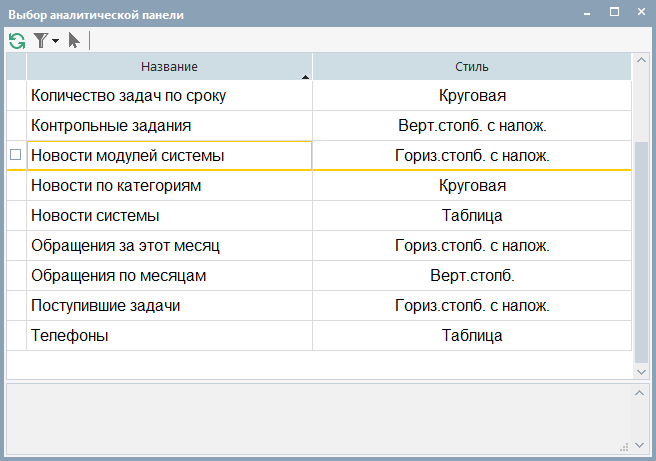This screenshot has height=461, width=656.
Task: Refresh the list with green arrows icon
Action: 17,41
